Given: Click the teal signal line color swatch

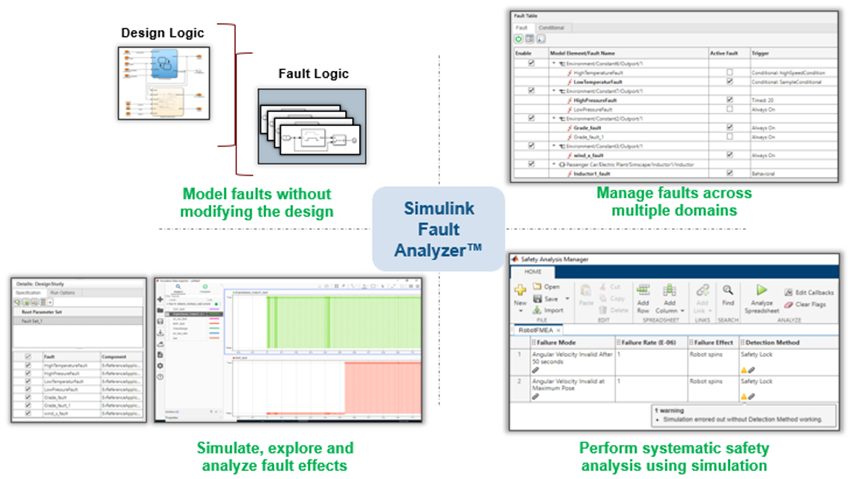Looking at the screenshot, I should [215, 328].
